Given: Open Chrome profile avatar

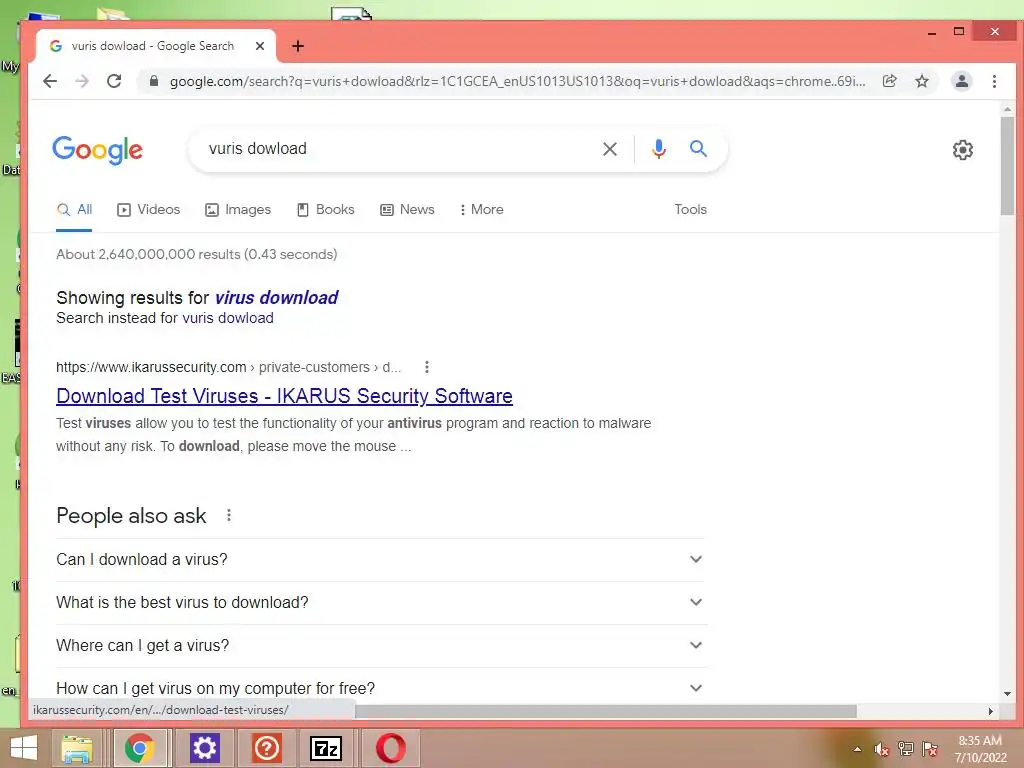Looking at the screenshot, I should (961, 81).
